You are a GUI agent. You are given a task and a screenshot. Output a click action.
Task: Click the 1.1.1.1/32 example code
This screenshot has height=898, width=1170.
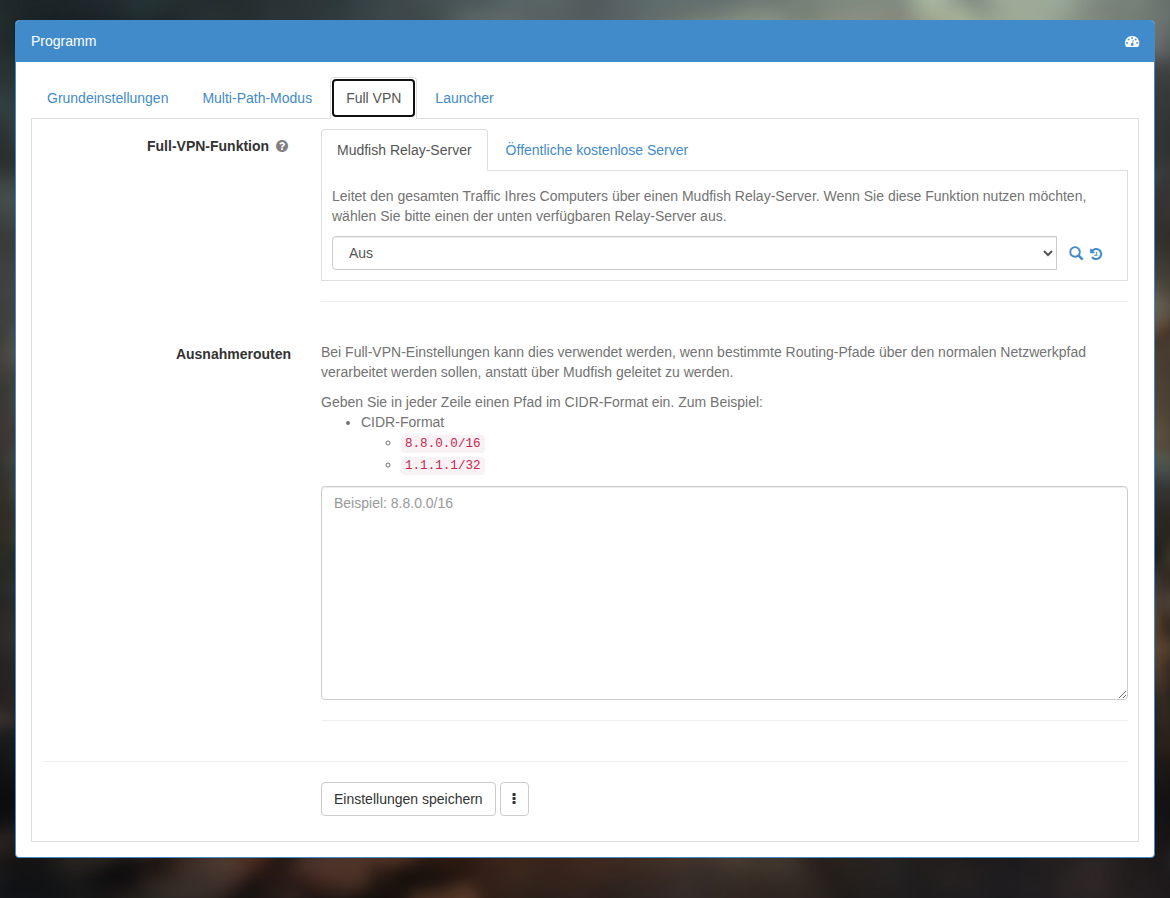pyautogui.click(x=442, y=465)
